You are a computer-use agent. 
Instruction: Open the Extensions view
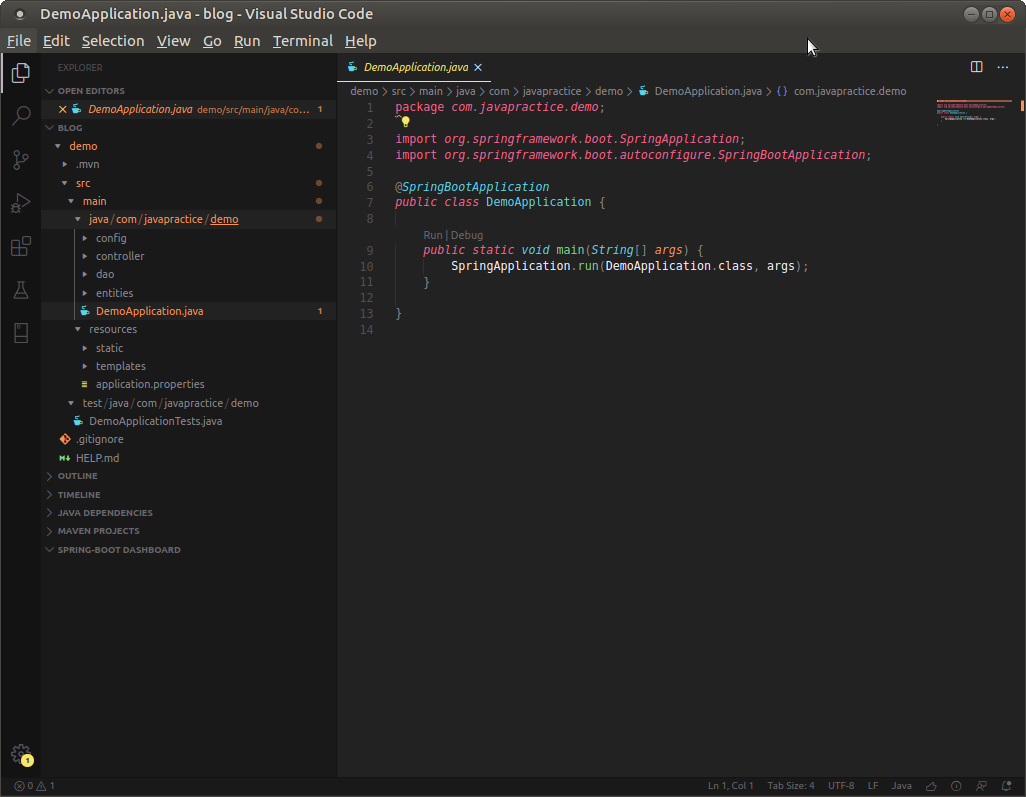20,247
